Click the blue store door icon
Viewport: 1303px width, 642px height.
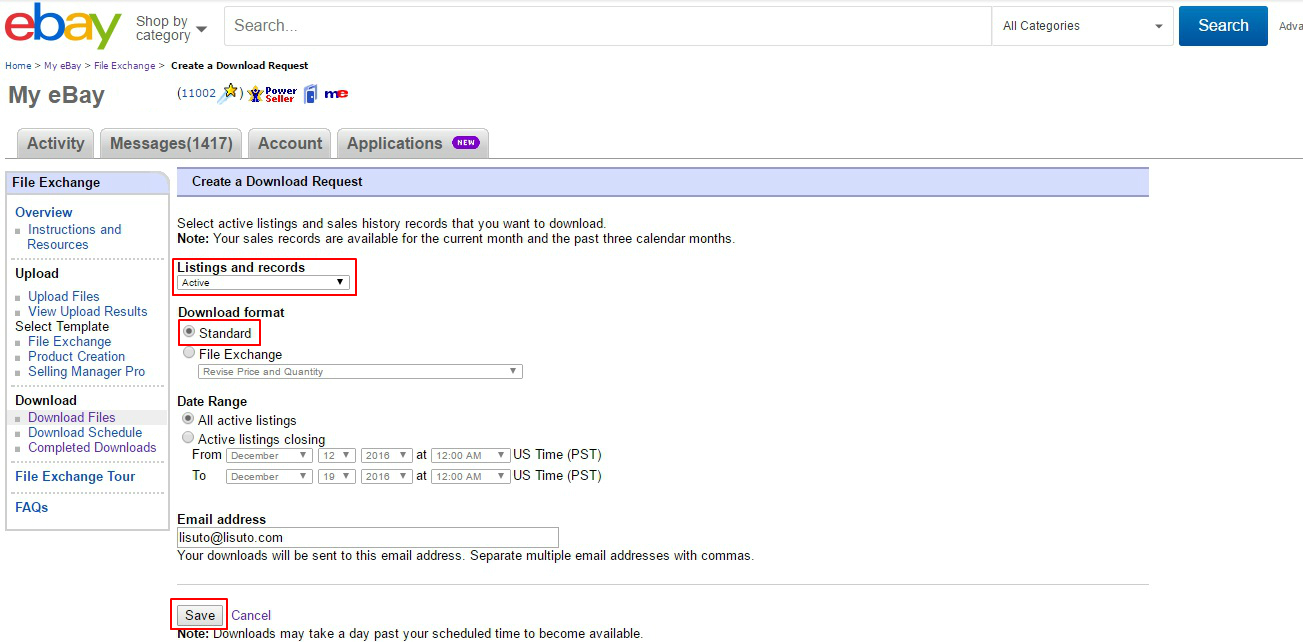[310, 94]
